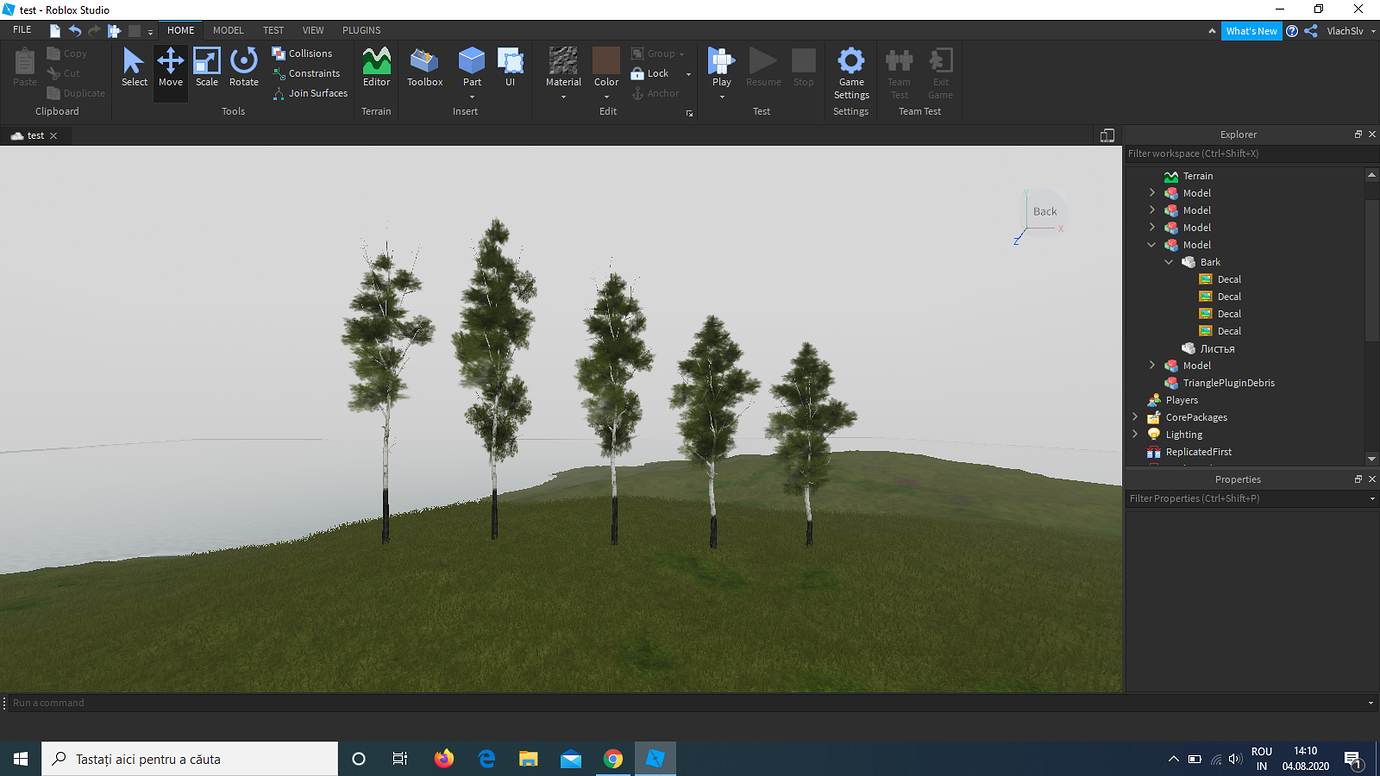The width and height of the screenshot is (1380, 776).
Task: Expand the Lighting item in Explorer
Action: [1135, 434]
